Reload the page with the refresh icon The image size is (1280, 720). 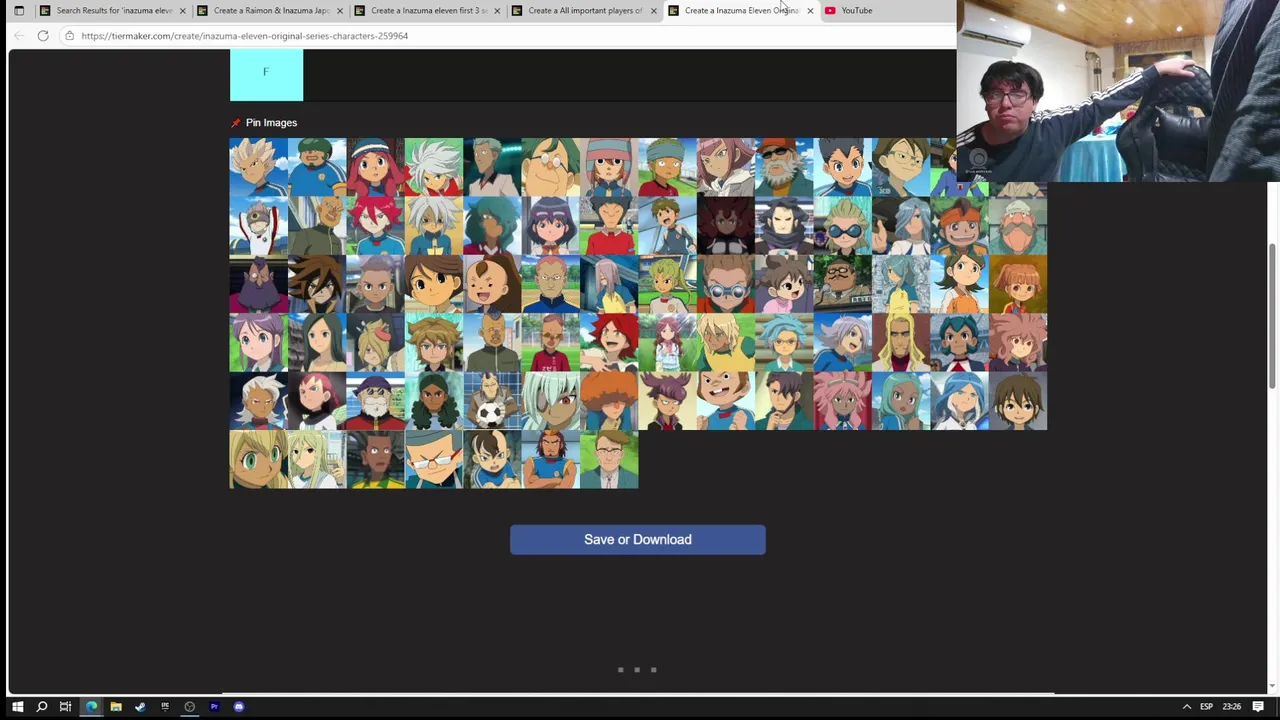(x=43, y=36)
